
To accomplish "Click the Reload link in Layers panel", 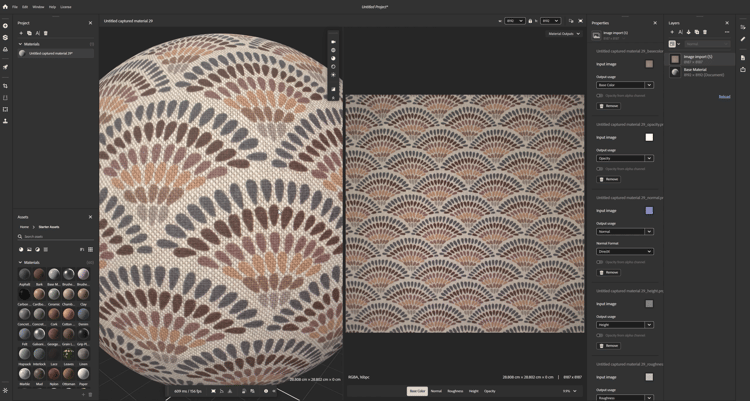I will pos(724,97).
